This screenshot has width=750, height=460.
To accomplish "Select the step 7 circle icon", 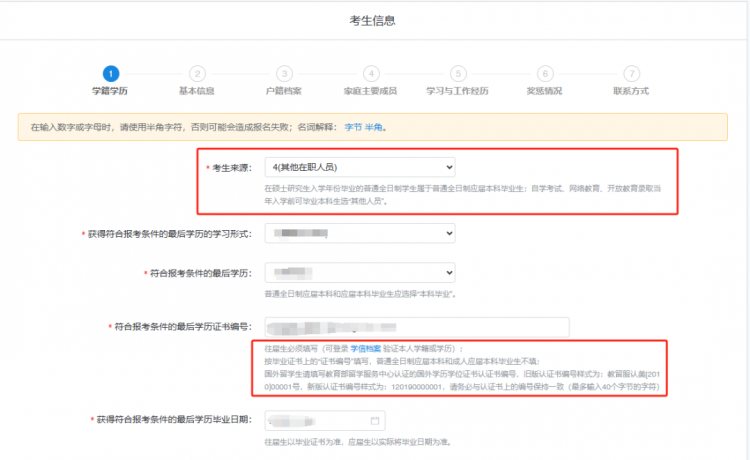I will [x=631, y=73].
